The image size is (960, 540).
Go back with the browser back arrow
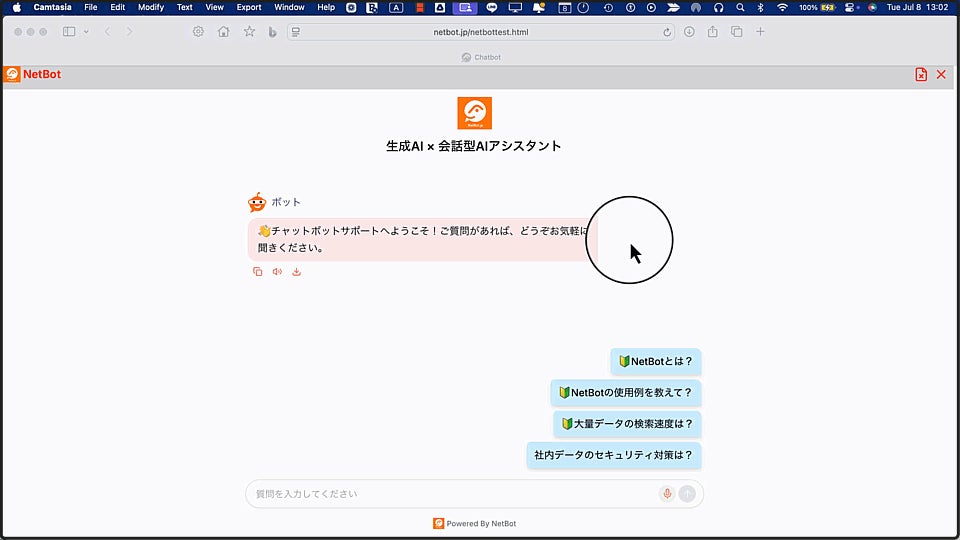pyautogui.click(x=108, y=32)
